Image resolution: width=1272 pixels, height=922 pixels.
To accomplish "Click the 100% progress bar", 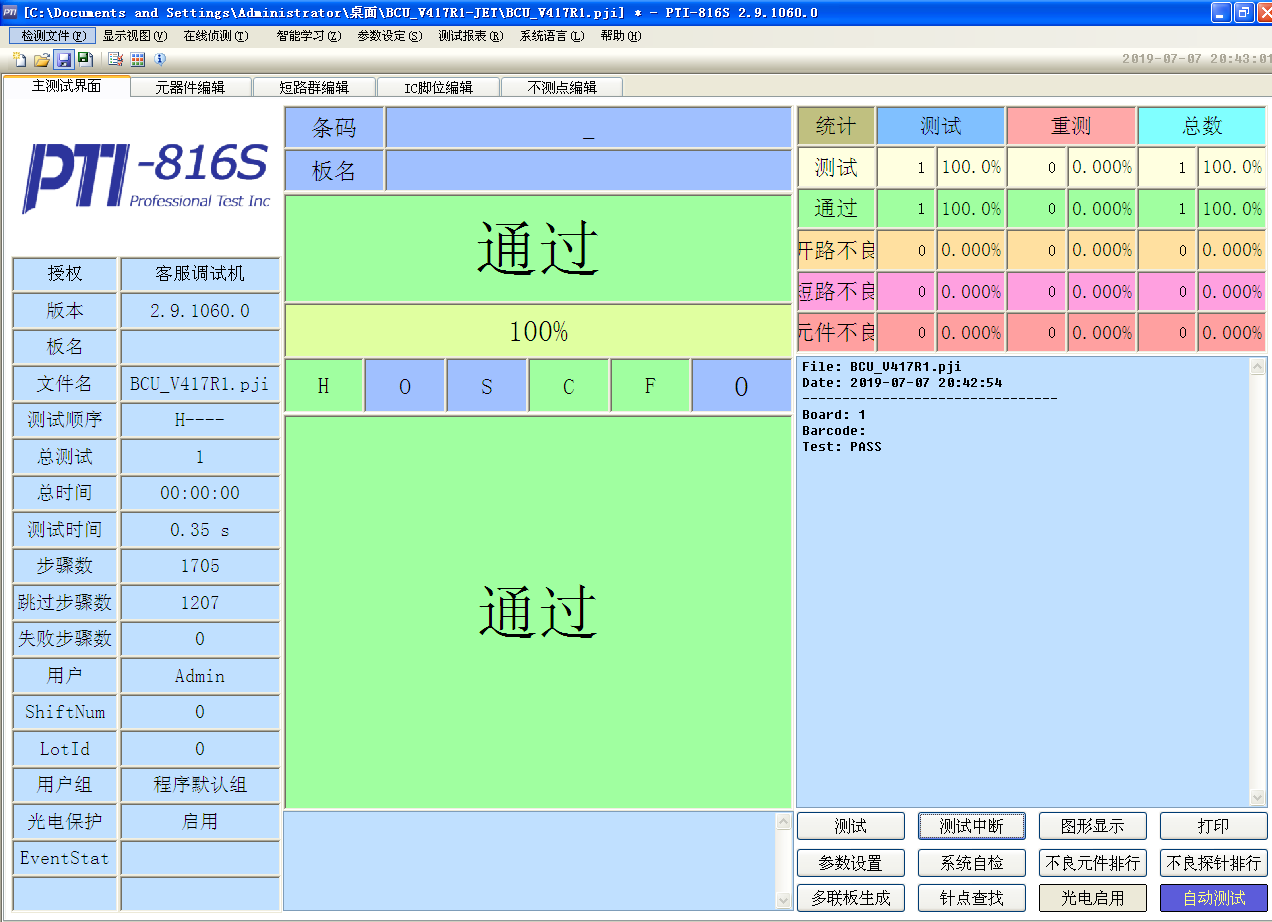I will 539,331.
